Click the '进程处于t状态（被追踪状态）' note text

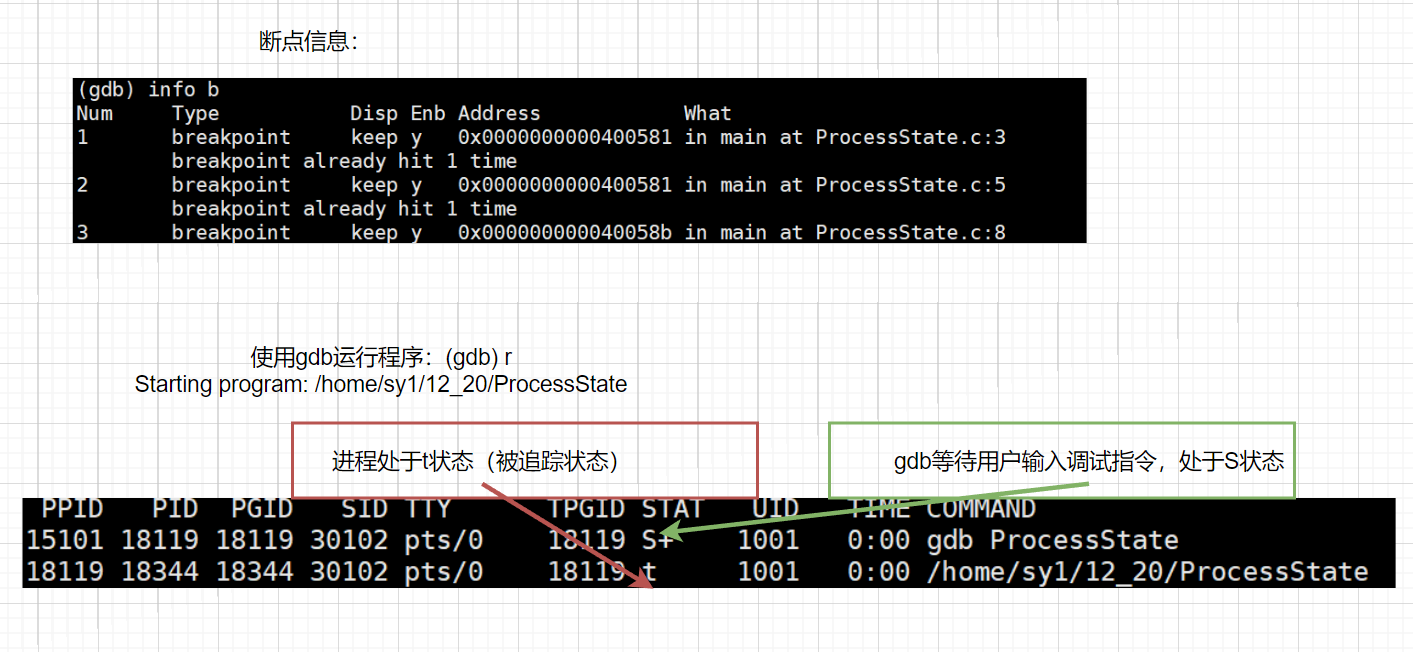click(475, 461)
